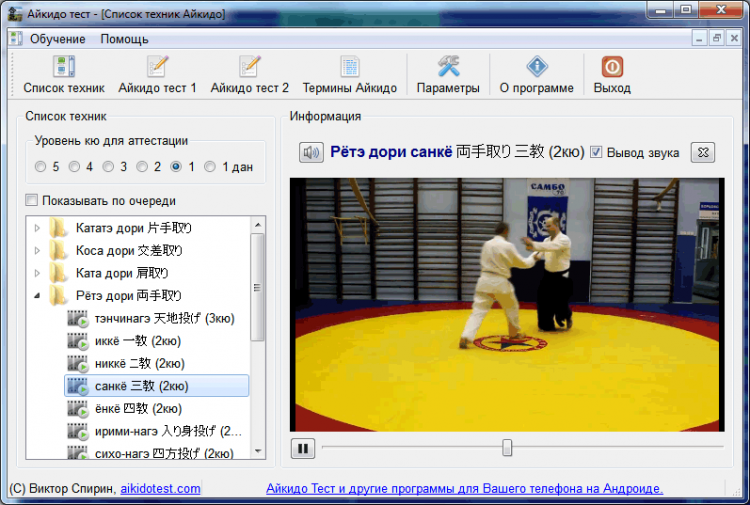This screenshot has height=505, width=750.
Task: Expand the Кататэ дори tree node
Action: tap(37, 228)
